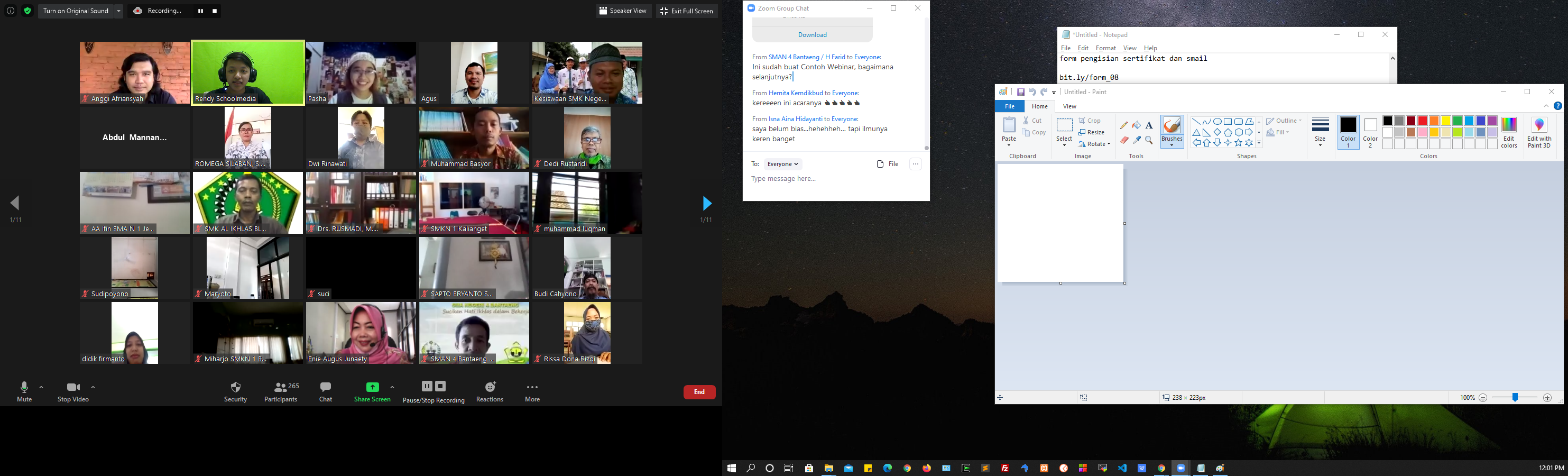Open Reactions in Zoom toolbar
The width and height of the screenshot is (1568, 476).
[490, 392]
